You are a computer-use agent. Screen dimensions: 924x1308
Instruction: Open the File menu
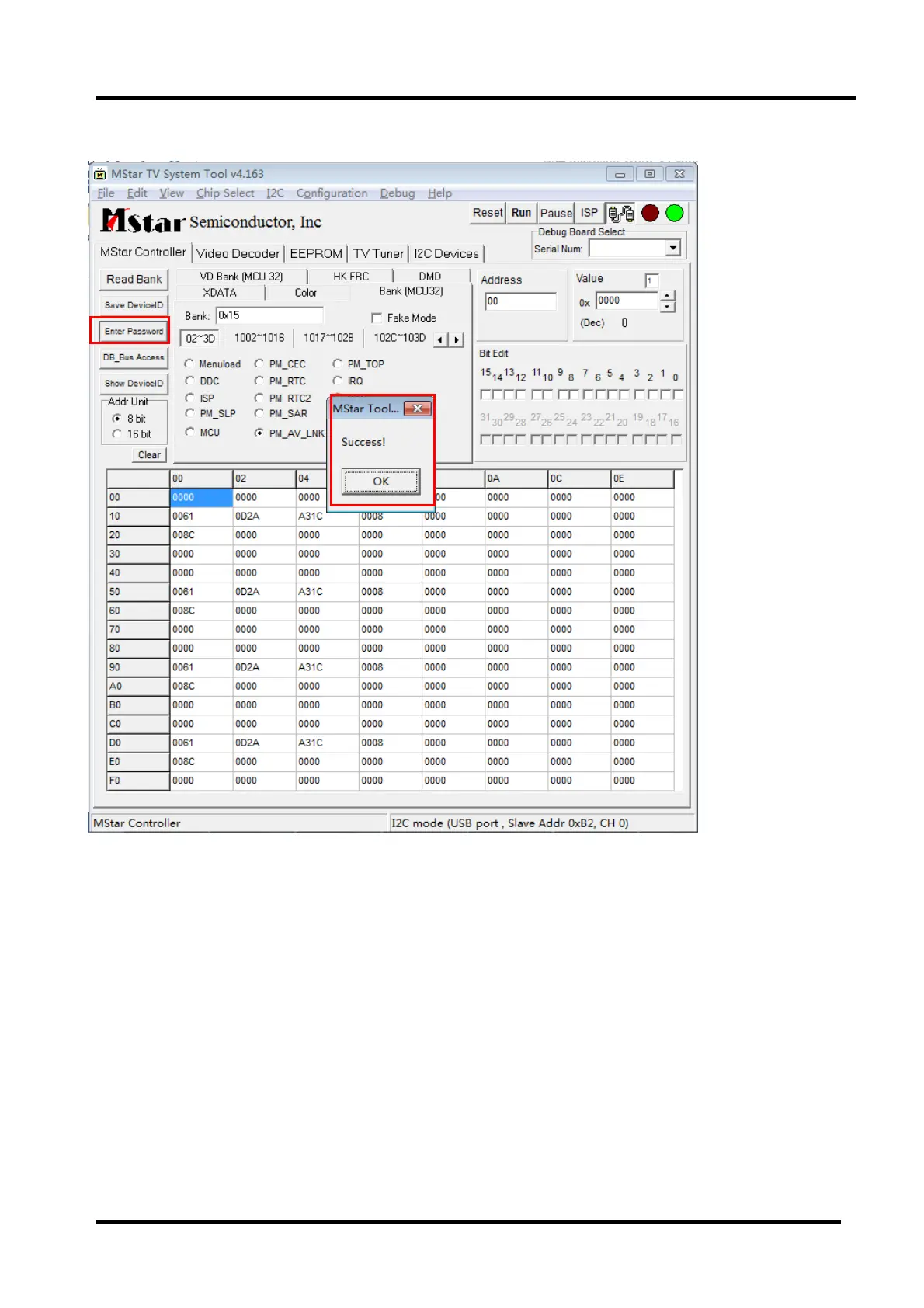point(106,193)
